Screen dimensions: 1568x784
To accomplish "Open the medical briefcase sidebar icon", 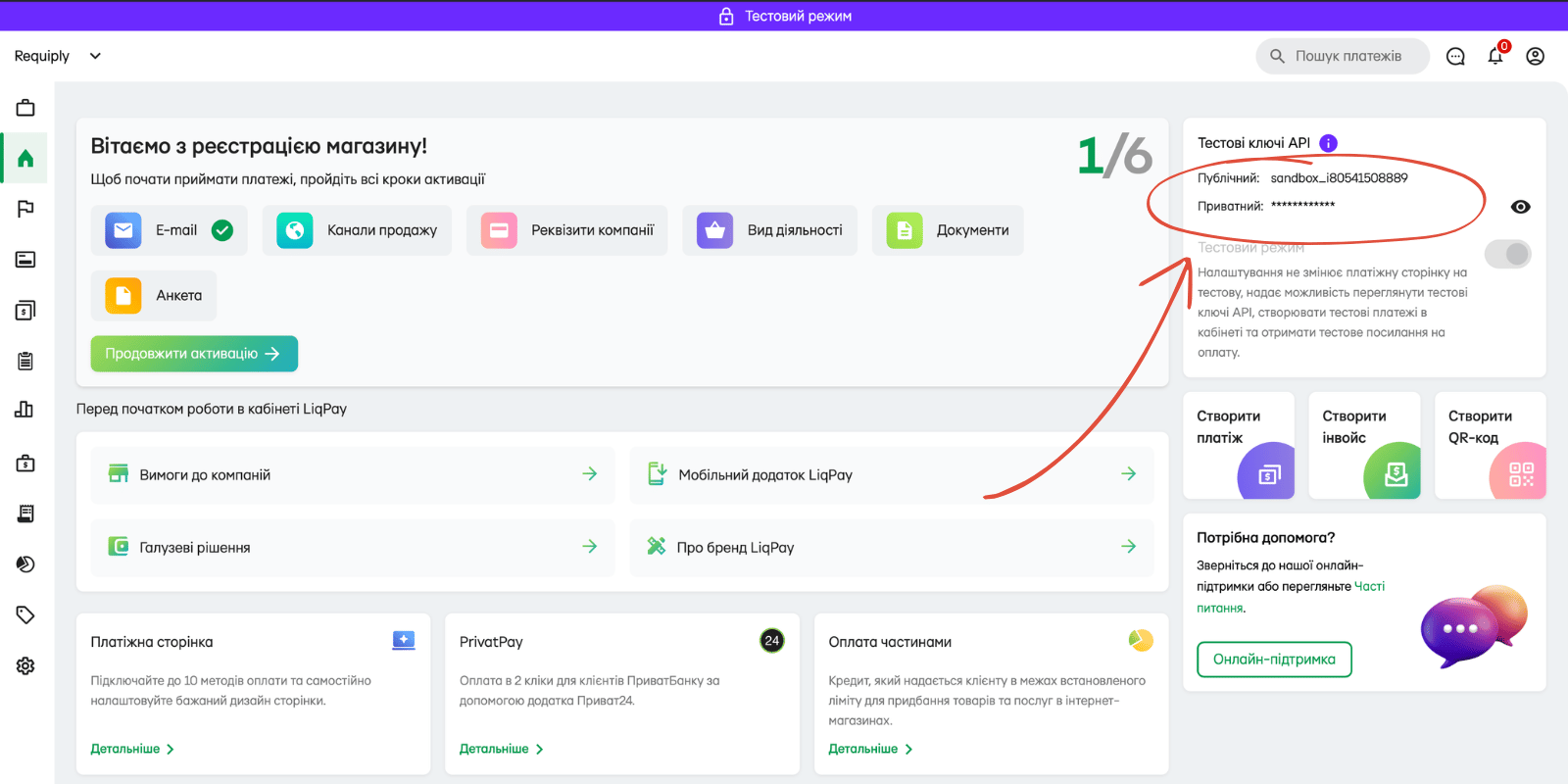I will pyautogui.click(x=25, y=463).
